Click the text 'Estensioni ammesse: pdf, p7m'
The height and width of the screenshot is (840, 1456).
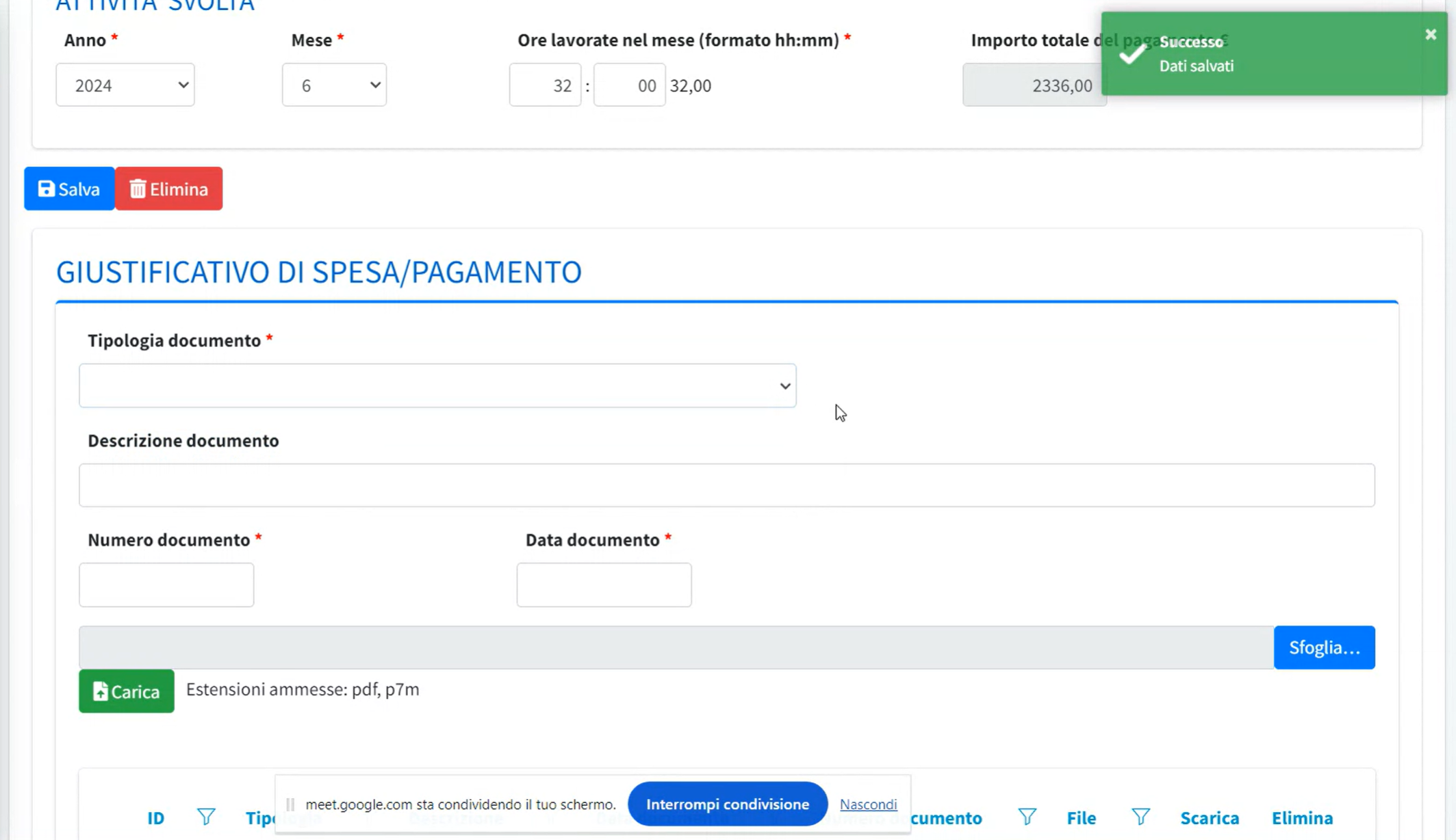pyautogui.click(x=303, y=689)
